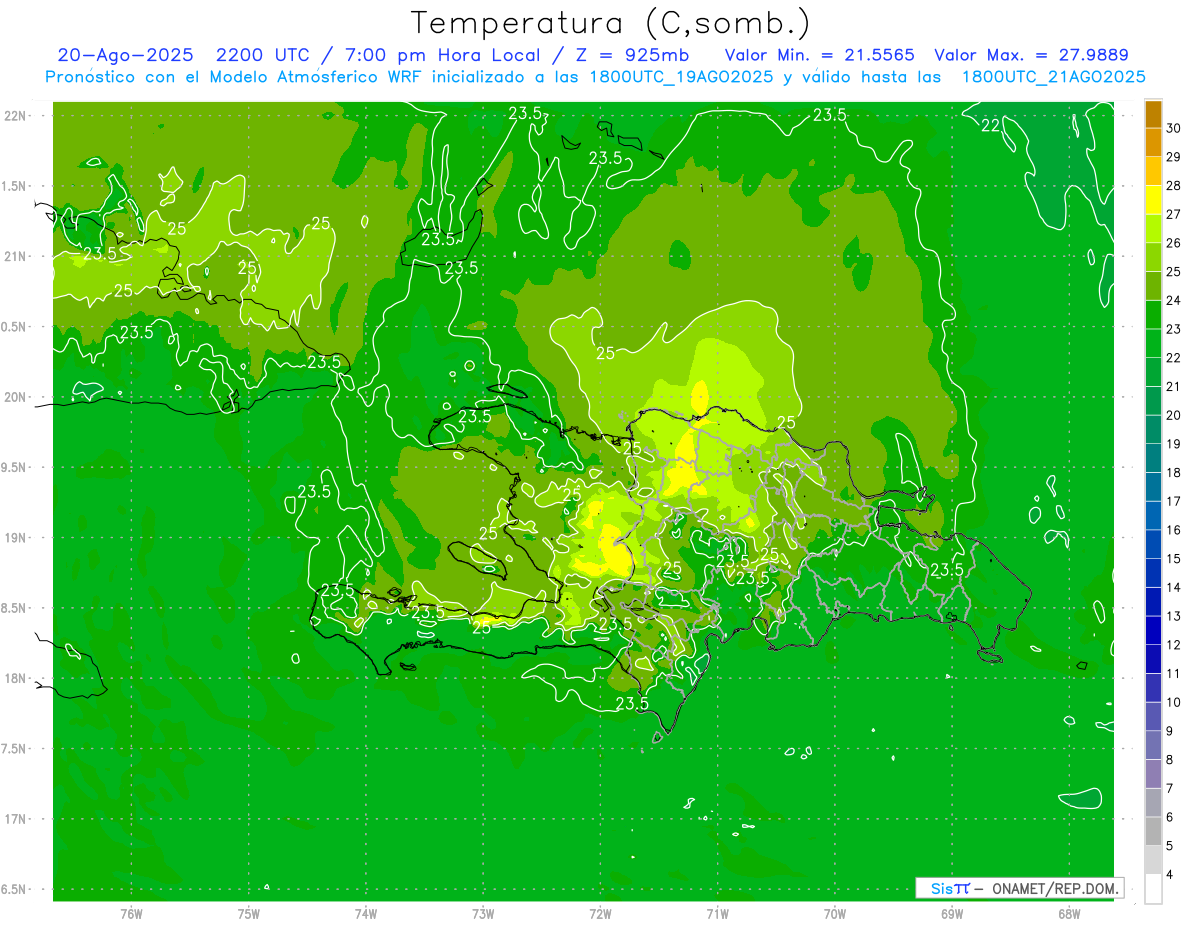The height and width of the screenshot is (927, 1200).
Task: Click the '17N' latitude axis label
Action: pyautogui.click(x=13, y=819)
